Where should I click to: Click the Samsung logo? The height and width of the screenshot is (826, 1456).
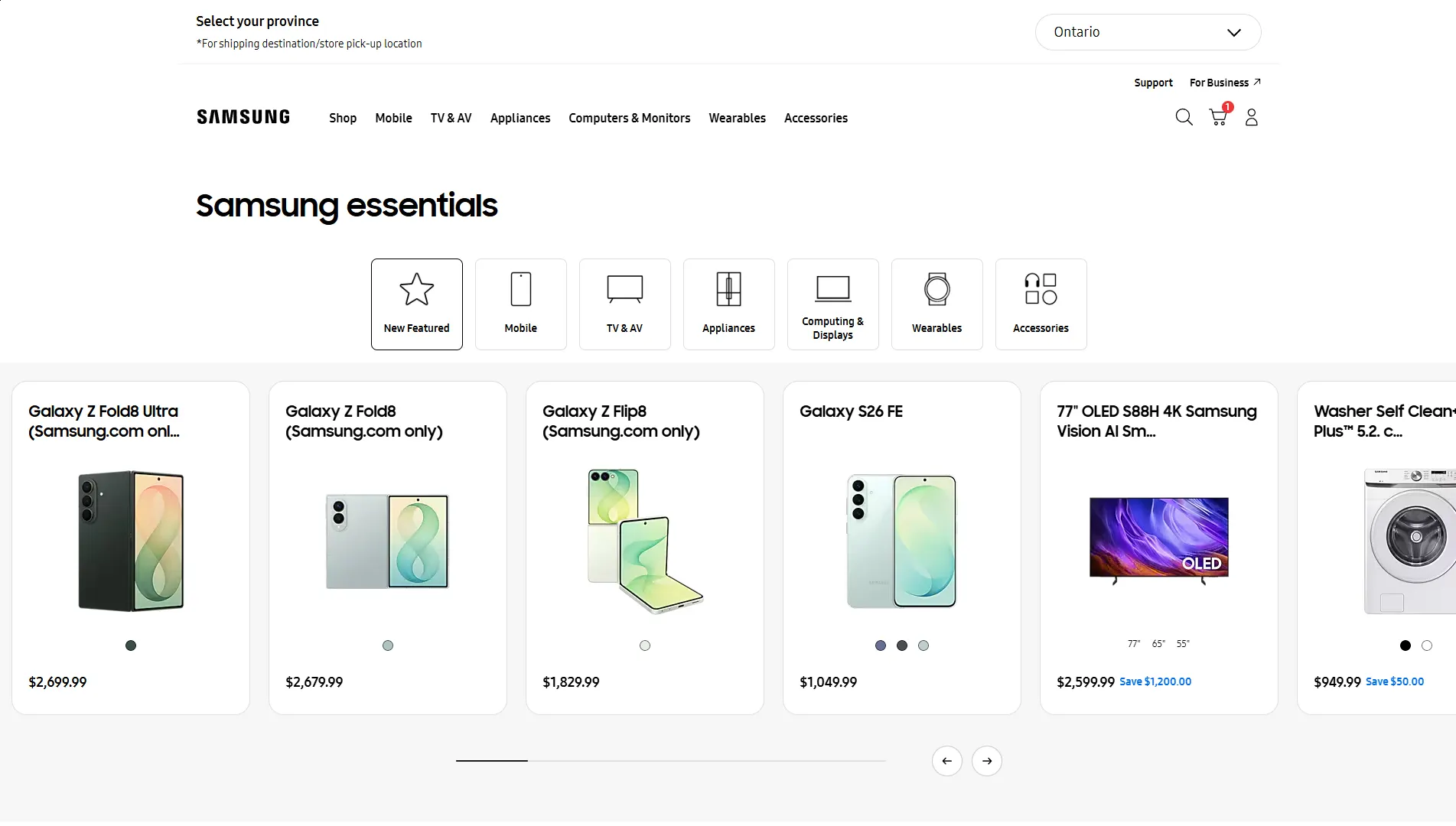point(243,117)
